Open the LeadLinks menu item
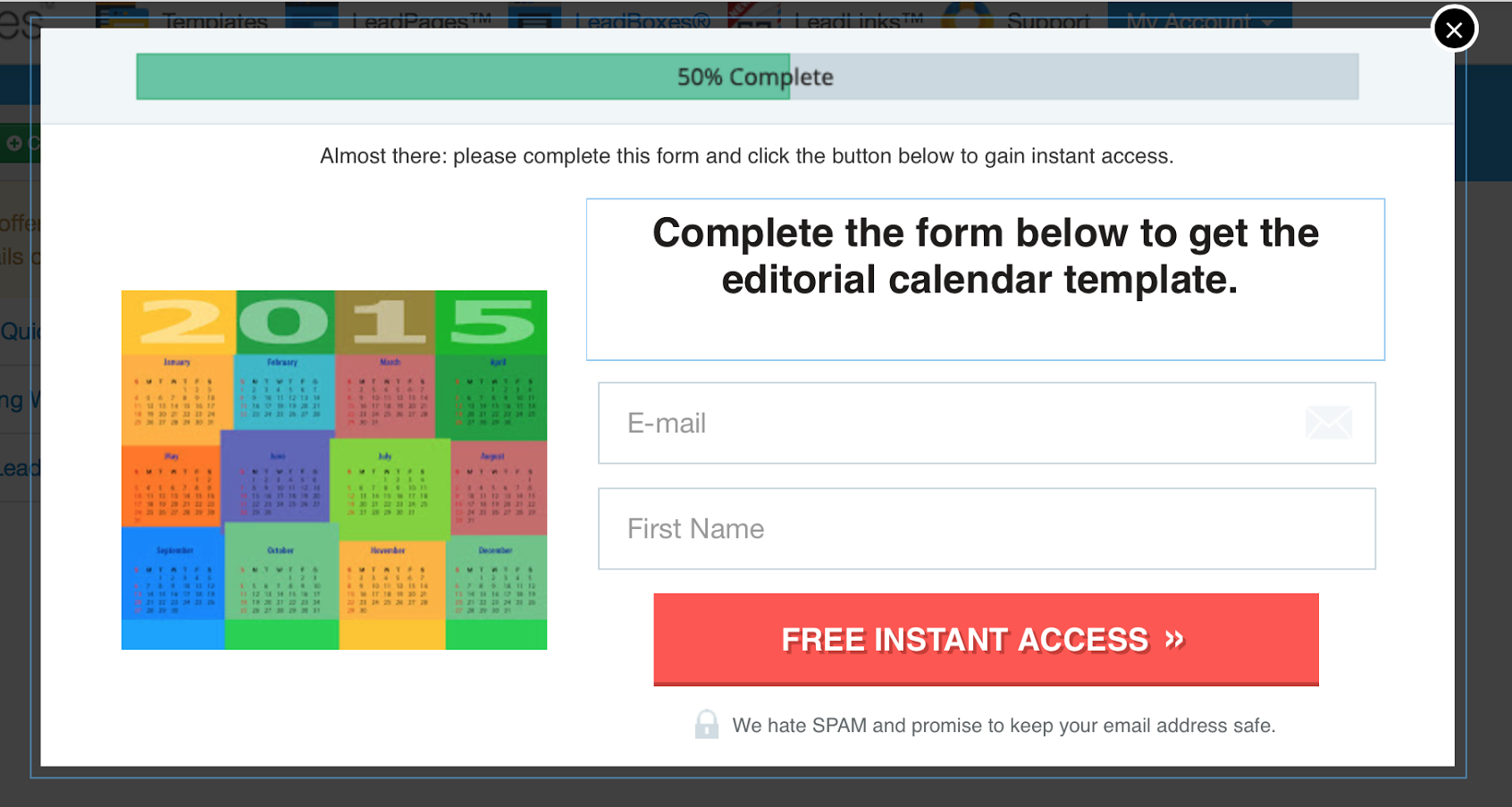This screenshot has height=807, width=1512. coord(858,20)
